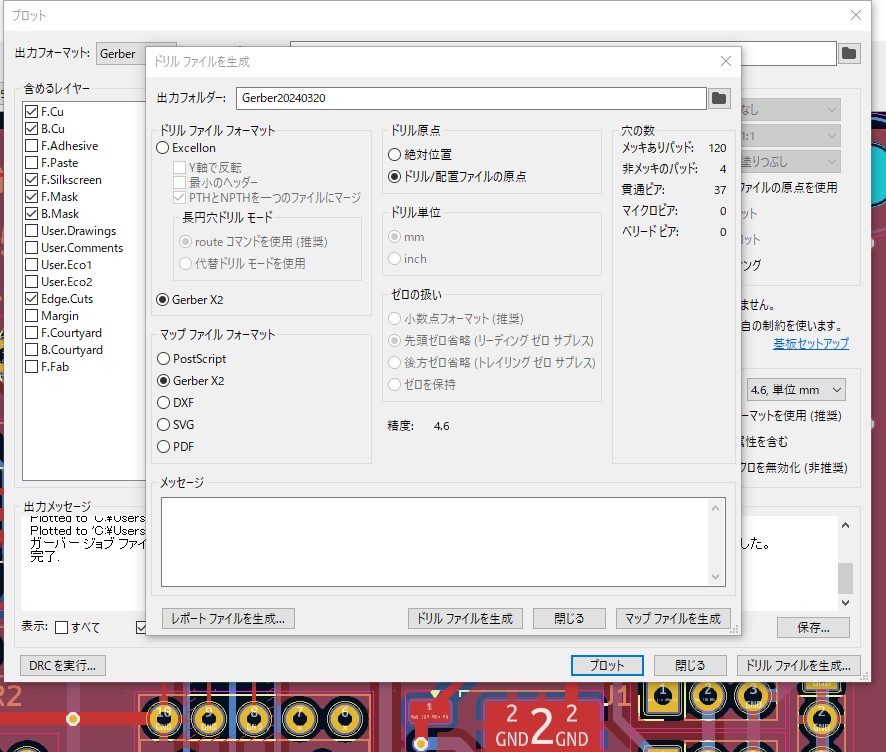
Task: Open the output format Gerber dropdown
Action: click(x=135, y=53)
